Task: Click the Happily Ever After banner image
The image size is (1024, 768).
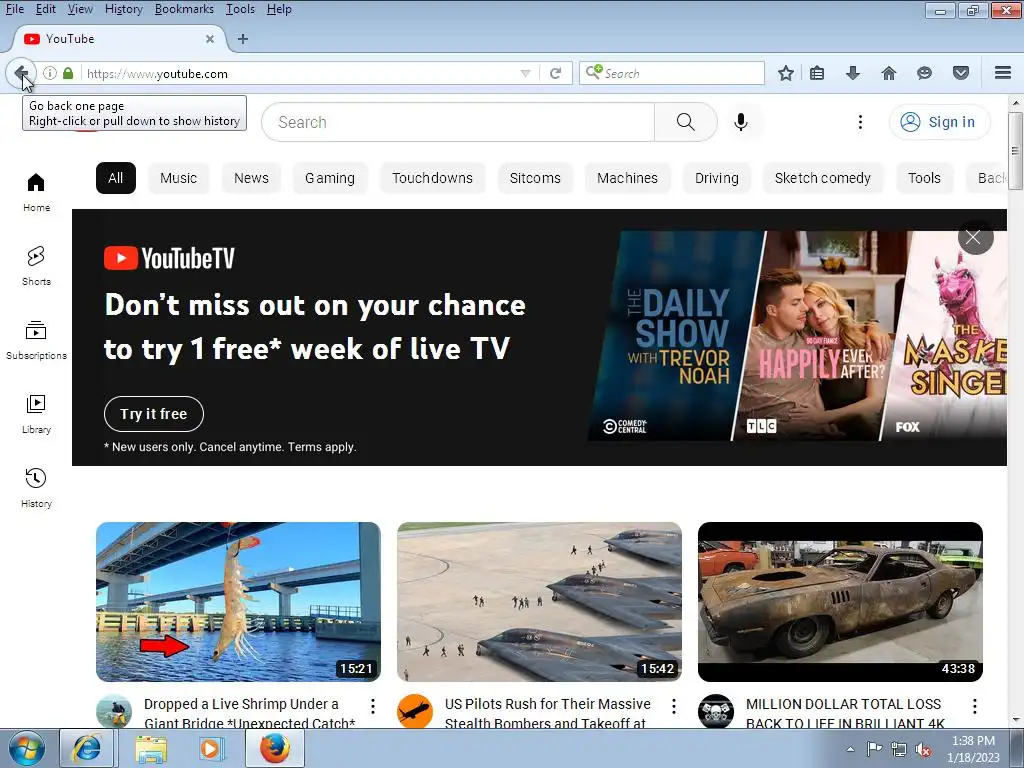Action: (821, 336)
